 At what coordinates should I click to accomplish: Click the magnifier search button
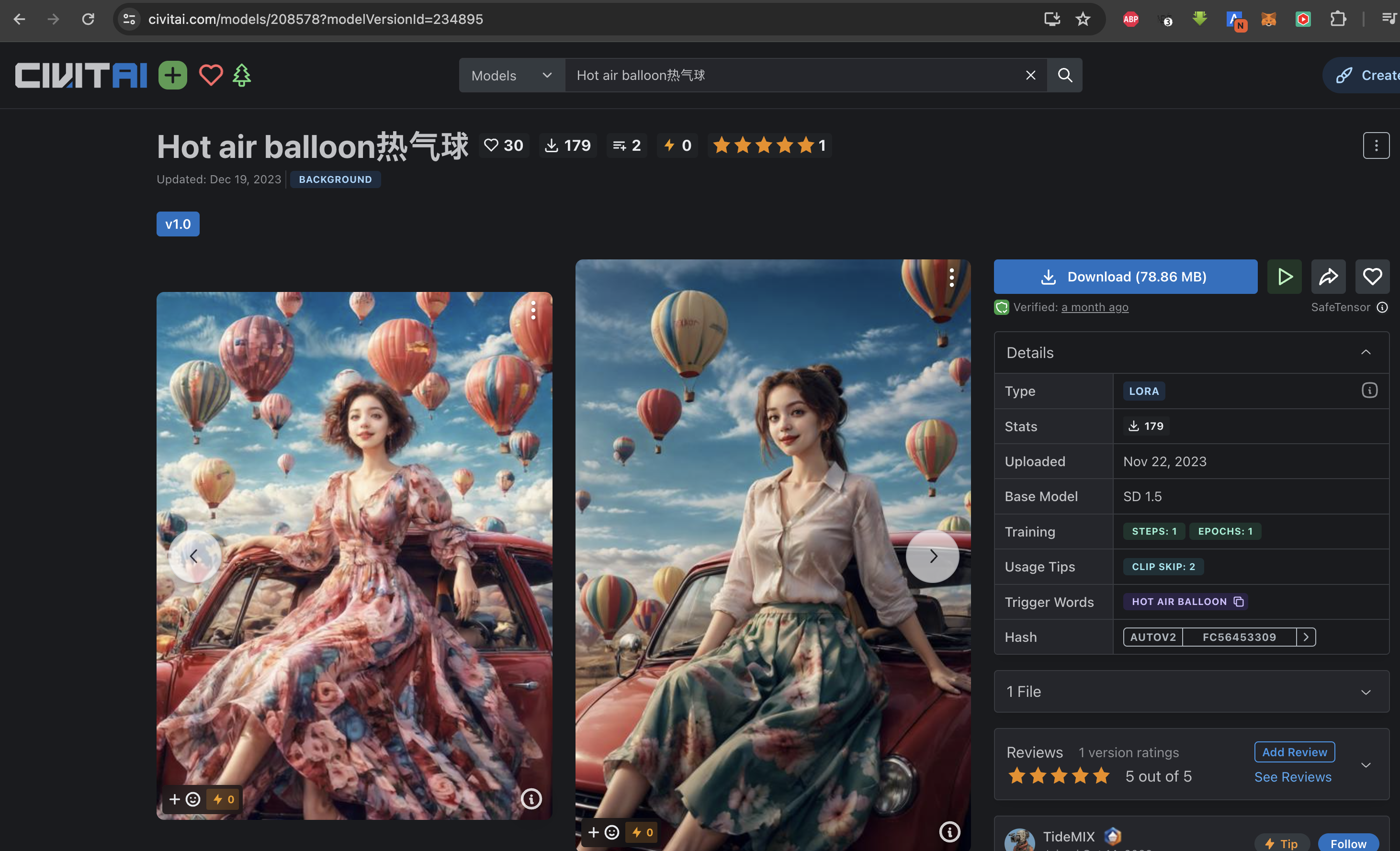click(x=1065, y=75)
